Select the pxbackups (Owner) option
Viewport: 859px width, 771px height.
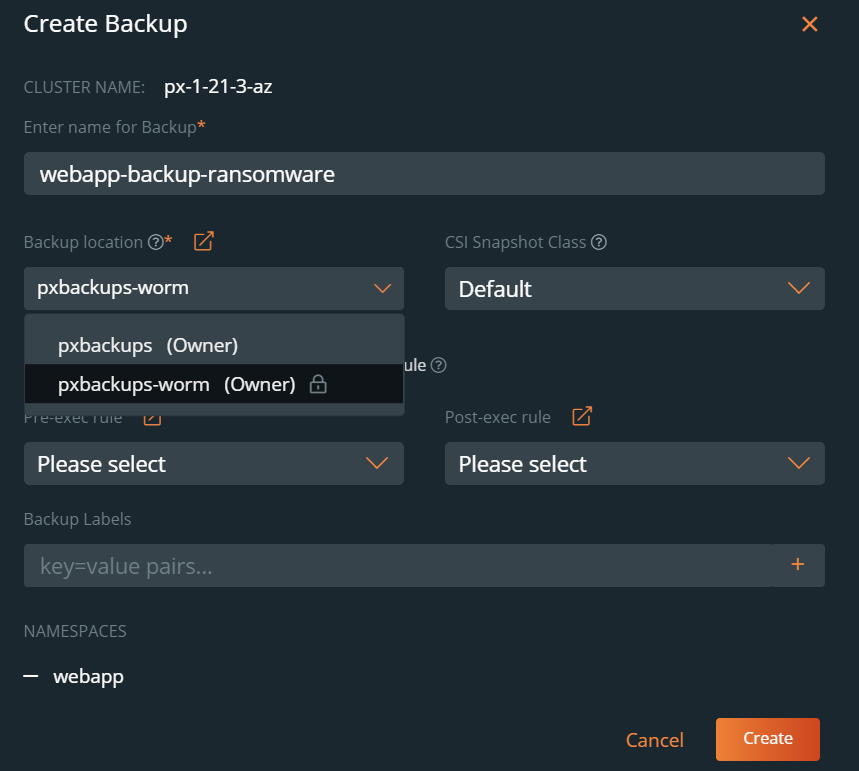148,345
